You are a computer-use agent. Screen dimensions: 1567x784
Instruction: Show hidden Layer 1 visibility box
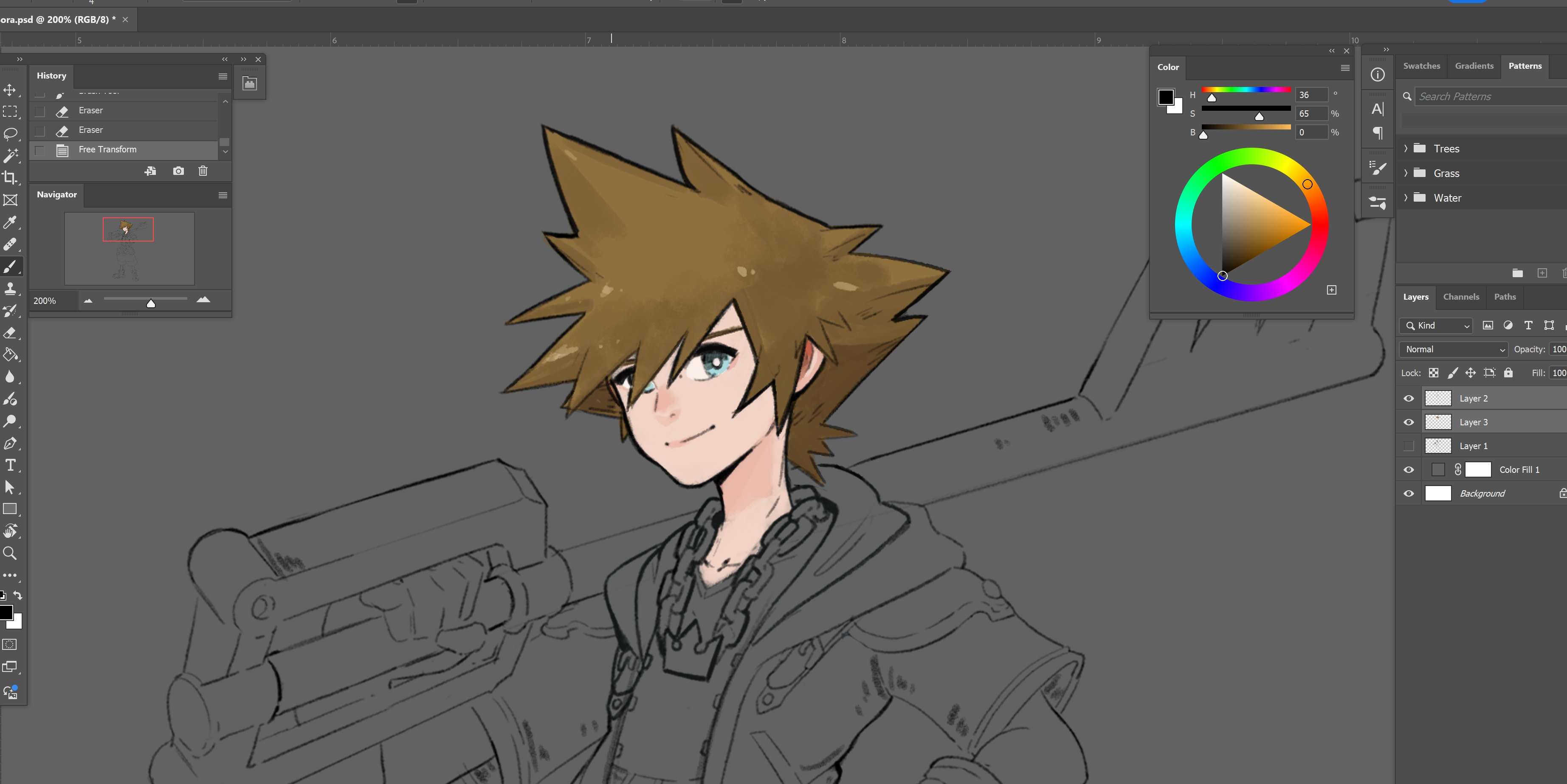pos(1409,446)
